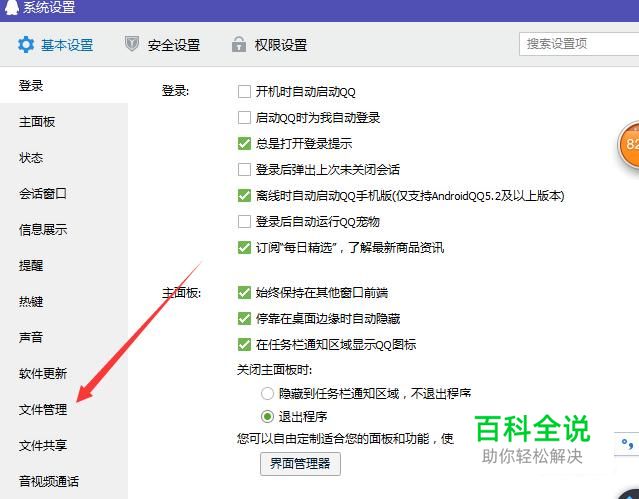Screen dimensions: 639x499
Task: Click the shield icon for 安全设置
Action: tap(132, 44)
